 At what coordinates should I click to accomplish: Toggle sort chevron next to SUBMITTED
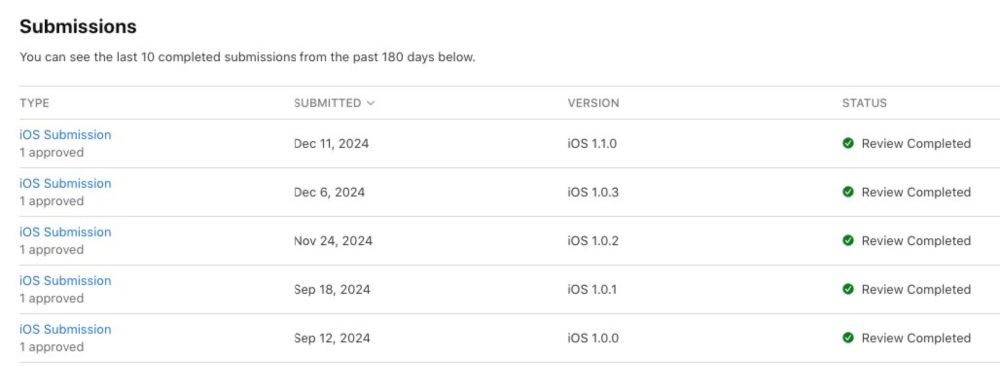coord(371,103)
